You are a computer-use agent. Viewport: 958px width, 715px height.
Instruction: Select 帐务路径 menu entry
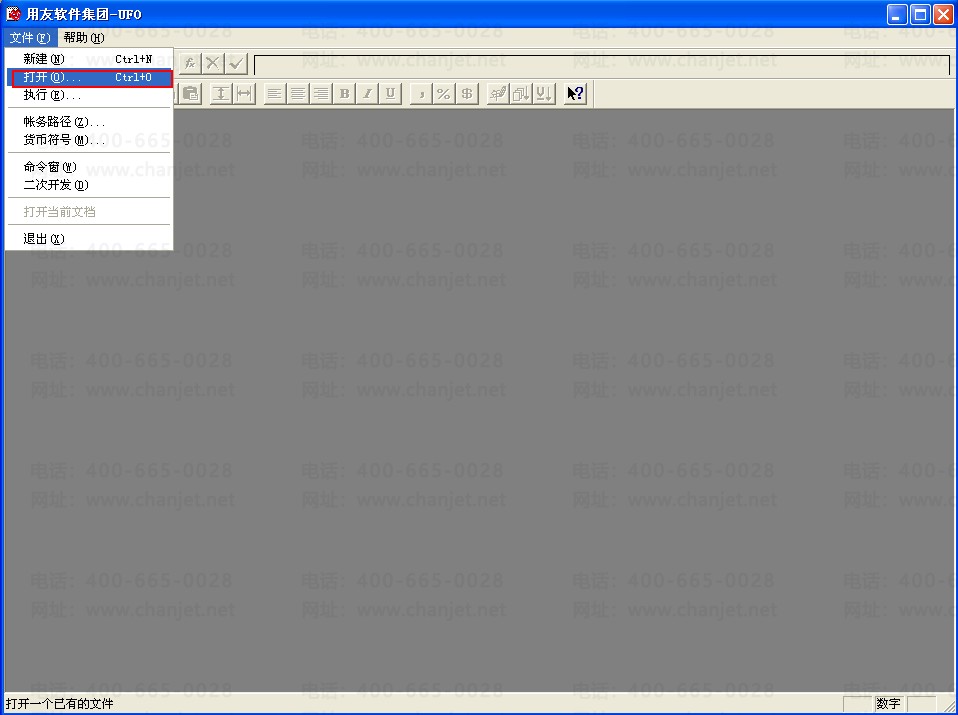89,122
